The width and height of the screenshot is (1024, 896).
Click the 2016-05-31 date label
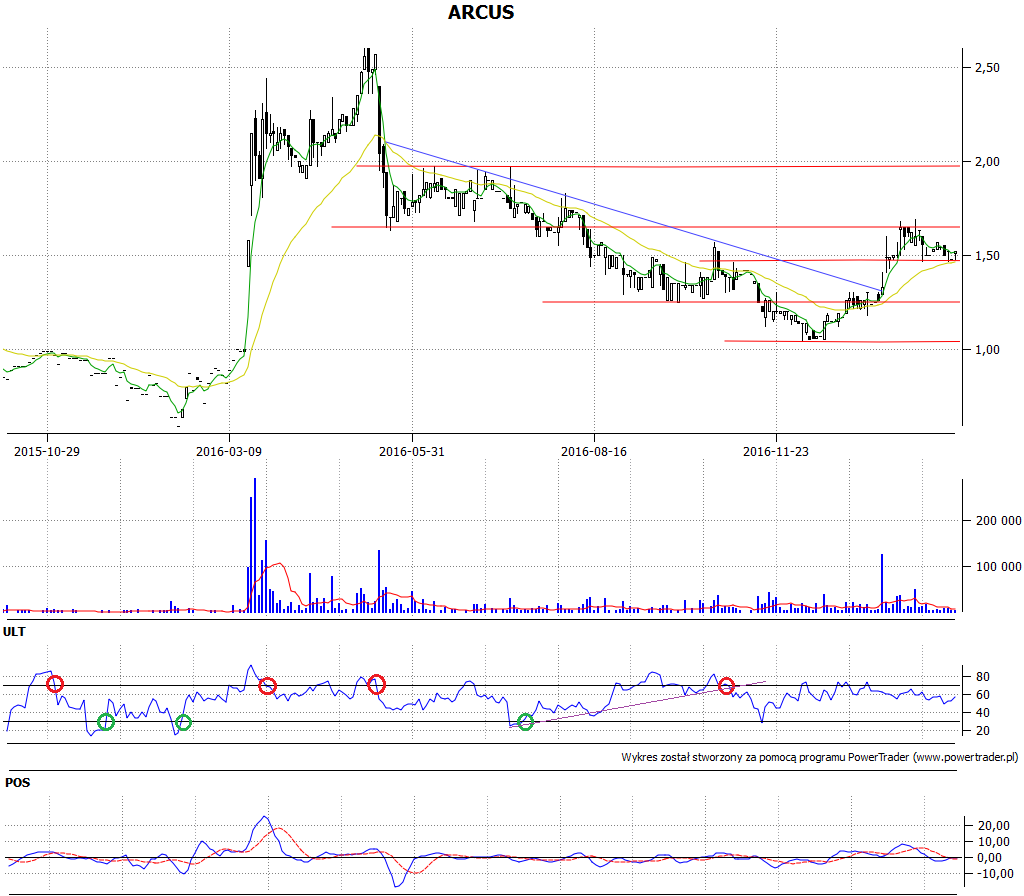pyautogui.click(x=411, y=451)
